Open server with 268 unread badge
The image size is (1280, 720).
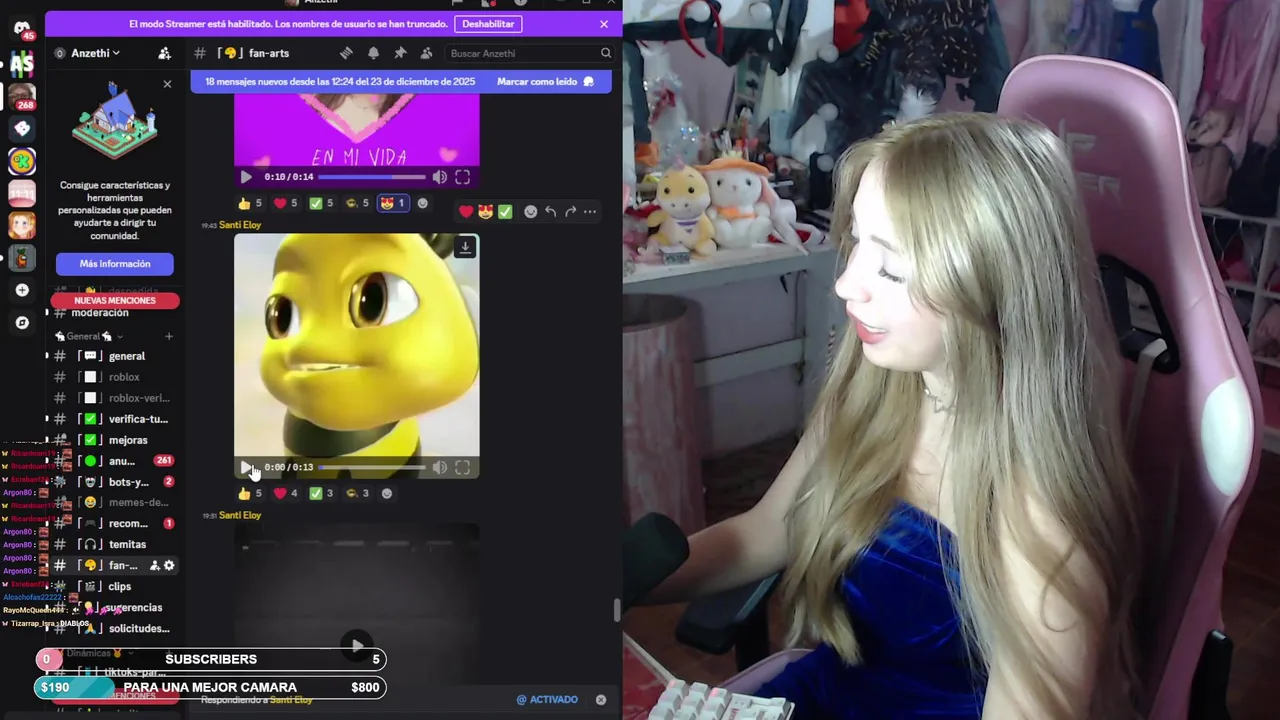click(22, 97)
